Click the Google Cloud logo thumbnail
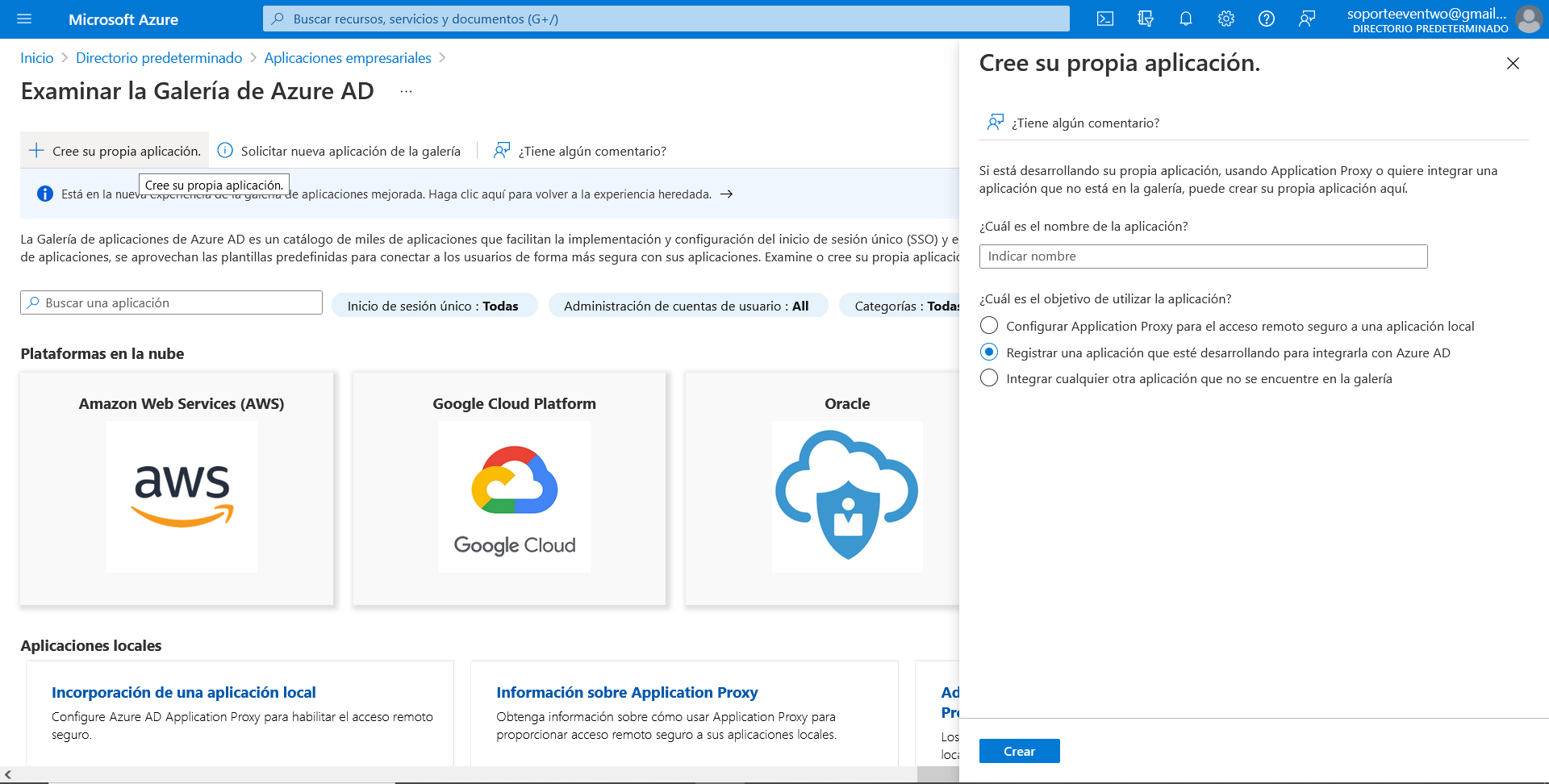This screenshot has width=1549, height=784. 515,497
